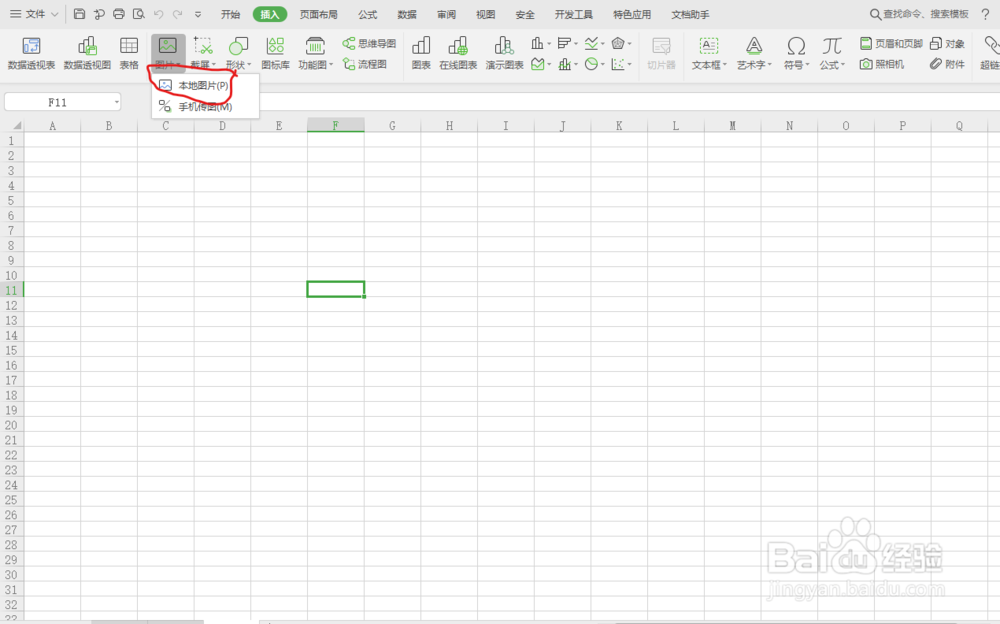This screenshot has height=624, width=1000.
Task: Insert an object (对象)
Action: 947,43
